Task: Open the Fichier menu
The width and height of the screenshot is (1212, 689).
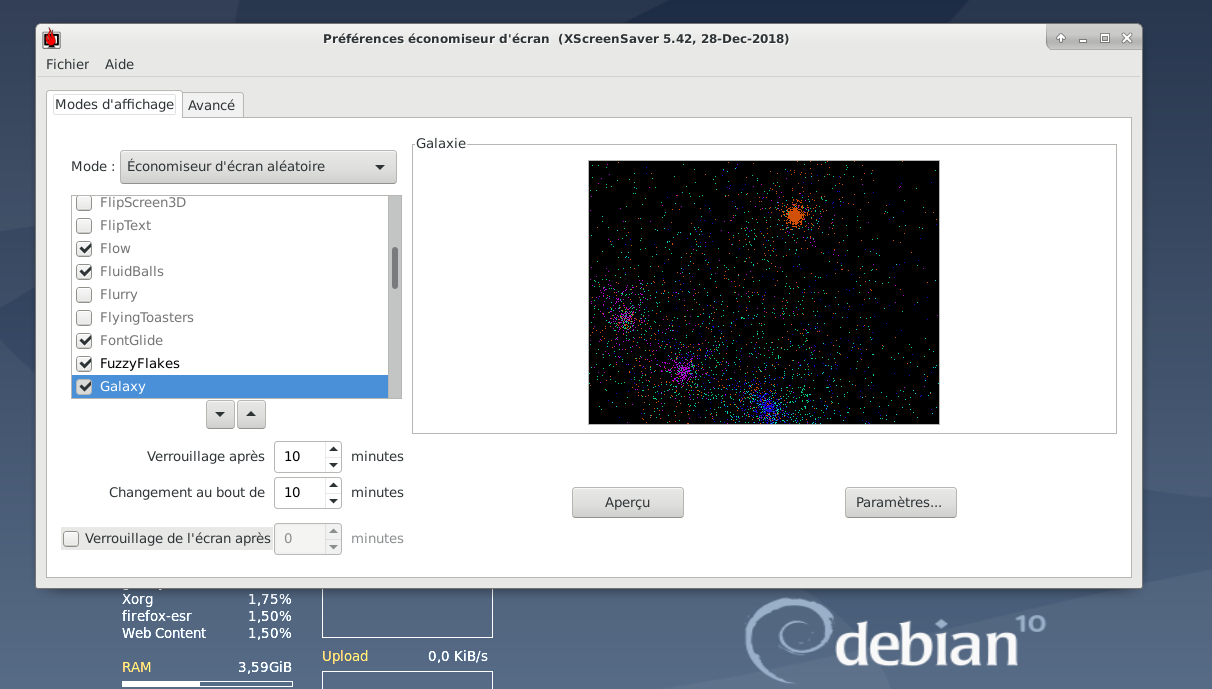Action: pos(67,64)
